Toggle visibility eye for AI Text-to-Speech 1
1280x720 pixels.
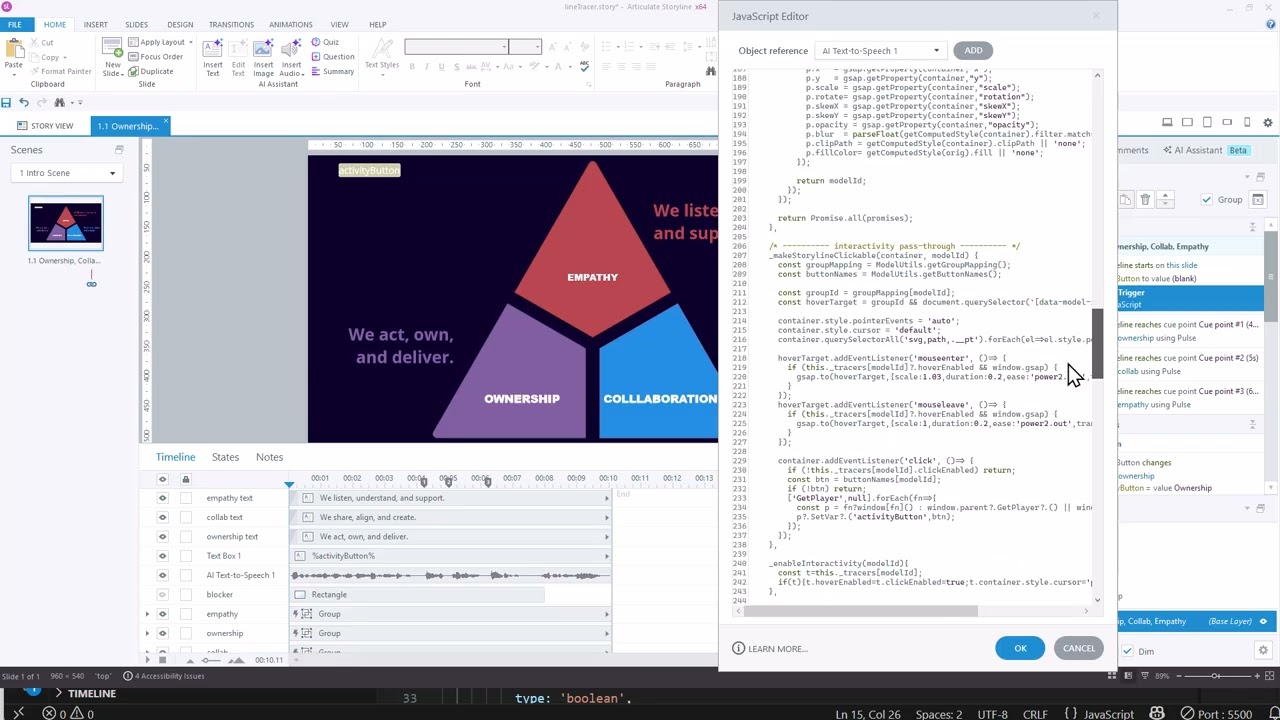(162, 575)
